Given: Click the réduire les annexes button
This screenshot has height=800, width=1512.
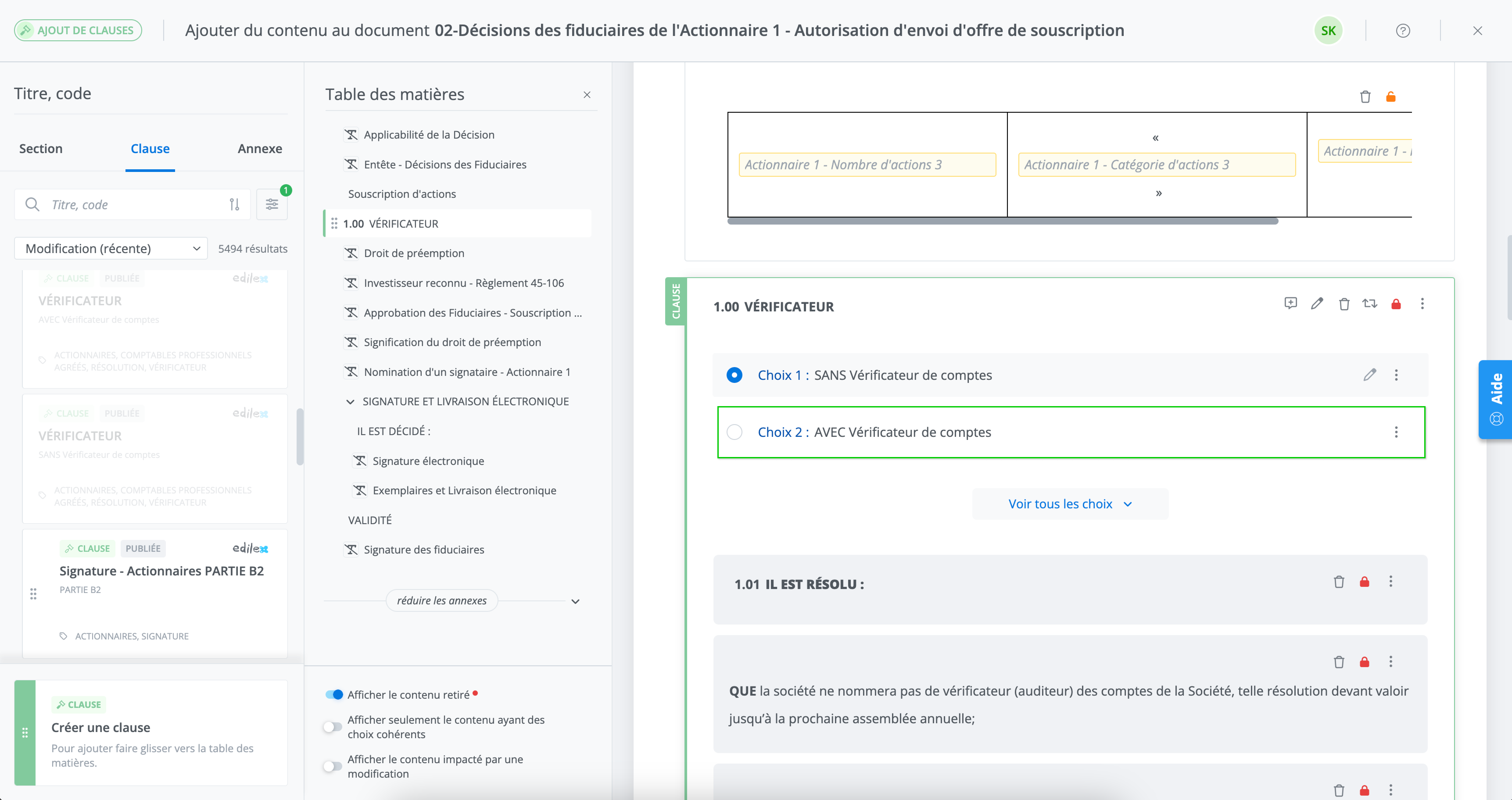Looking at the screenshot, I should point(441,601).
